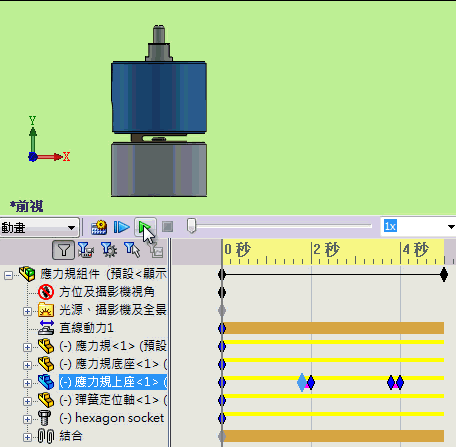The image size is (456, 447).
Task: Click the 方位及攝影機視角 disabled view icon
Action: coord(46,292)
